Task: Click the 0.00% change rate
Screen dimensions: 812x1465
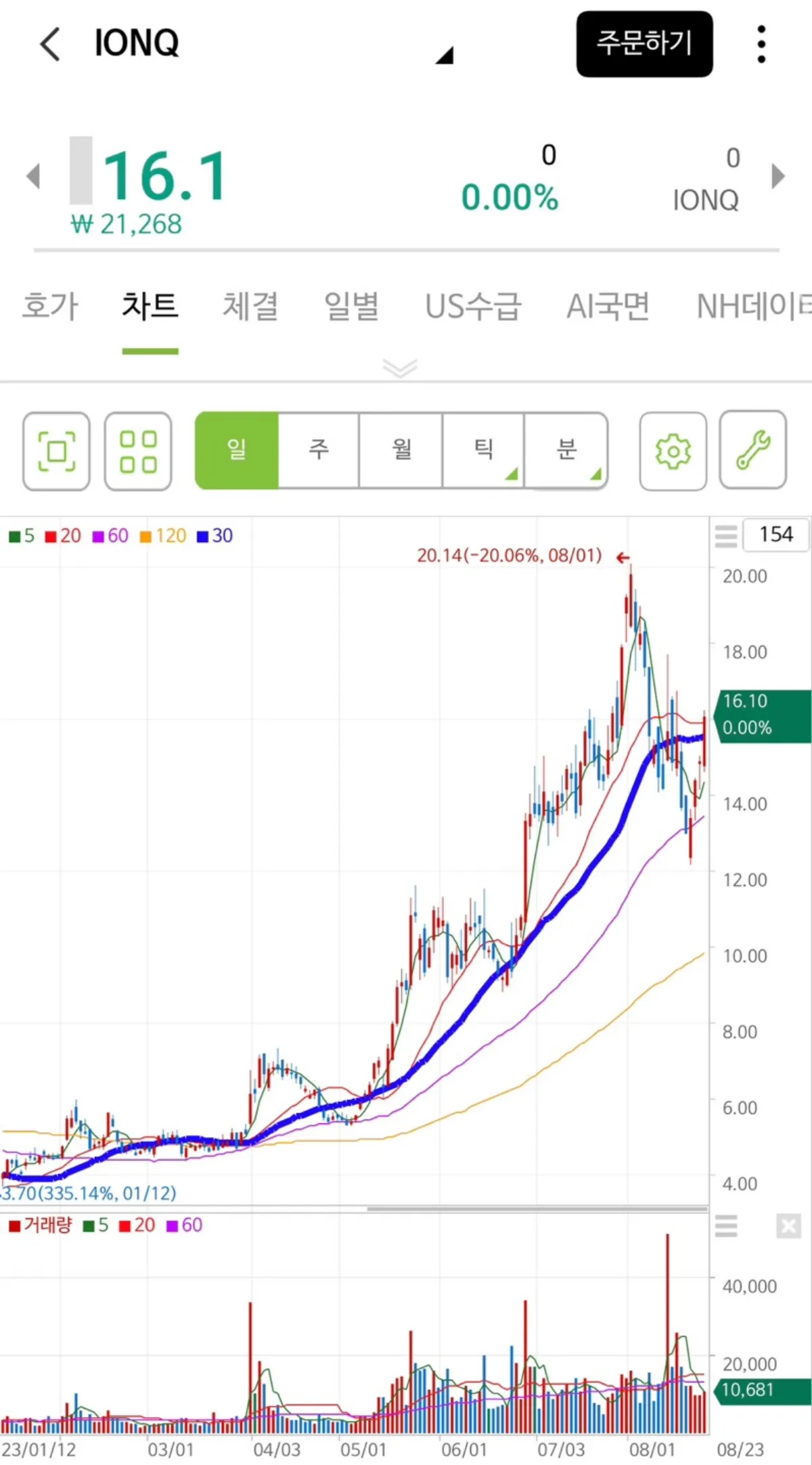Action: pyautogui.click(x=510, y=198)
